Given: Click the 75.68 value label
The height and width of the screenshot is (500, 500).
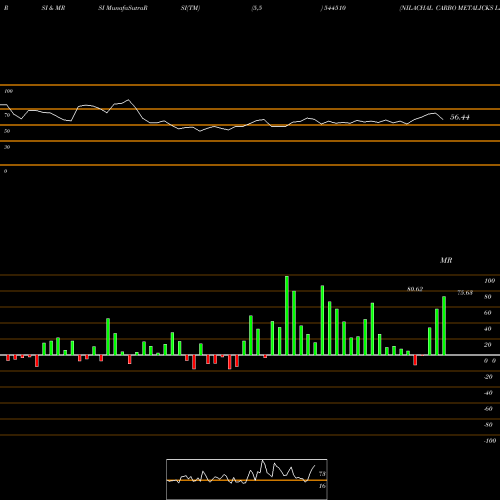Looking at the screenshot, I should 465,293.
